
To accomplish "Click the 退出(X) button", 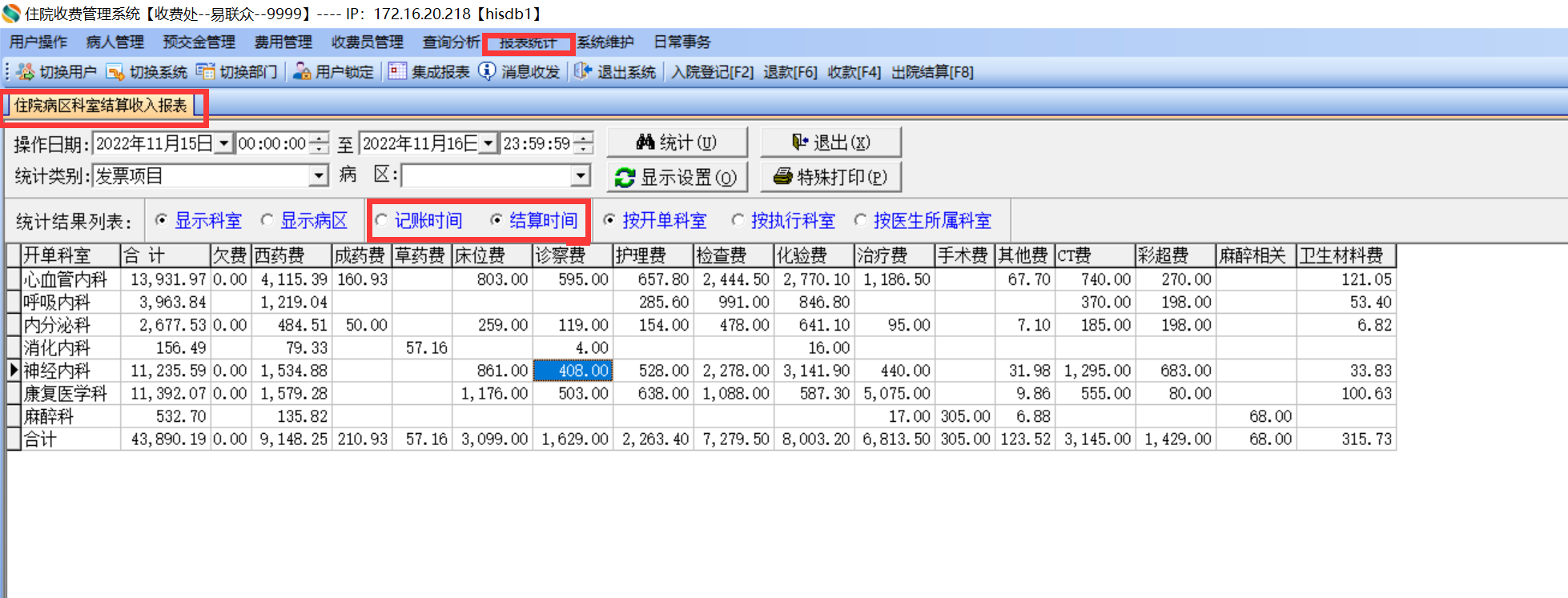I will (x=830, y=142).
